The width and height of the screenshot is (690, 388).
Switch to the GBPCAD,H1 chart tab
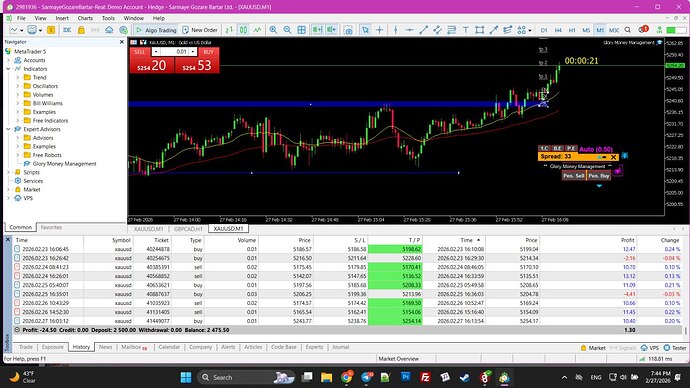tap(188, 229)
